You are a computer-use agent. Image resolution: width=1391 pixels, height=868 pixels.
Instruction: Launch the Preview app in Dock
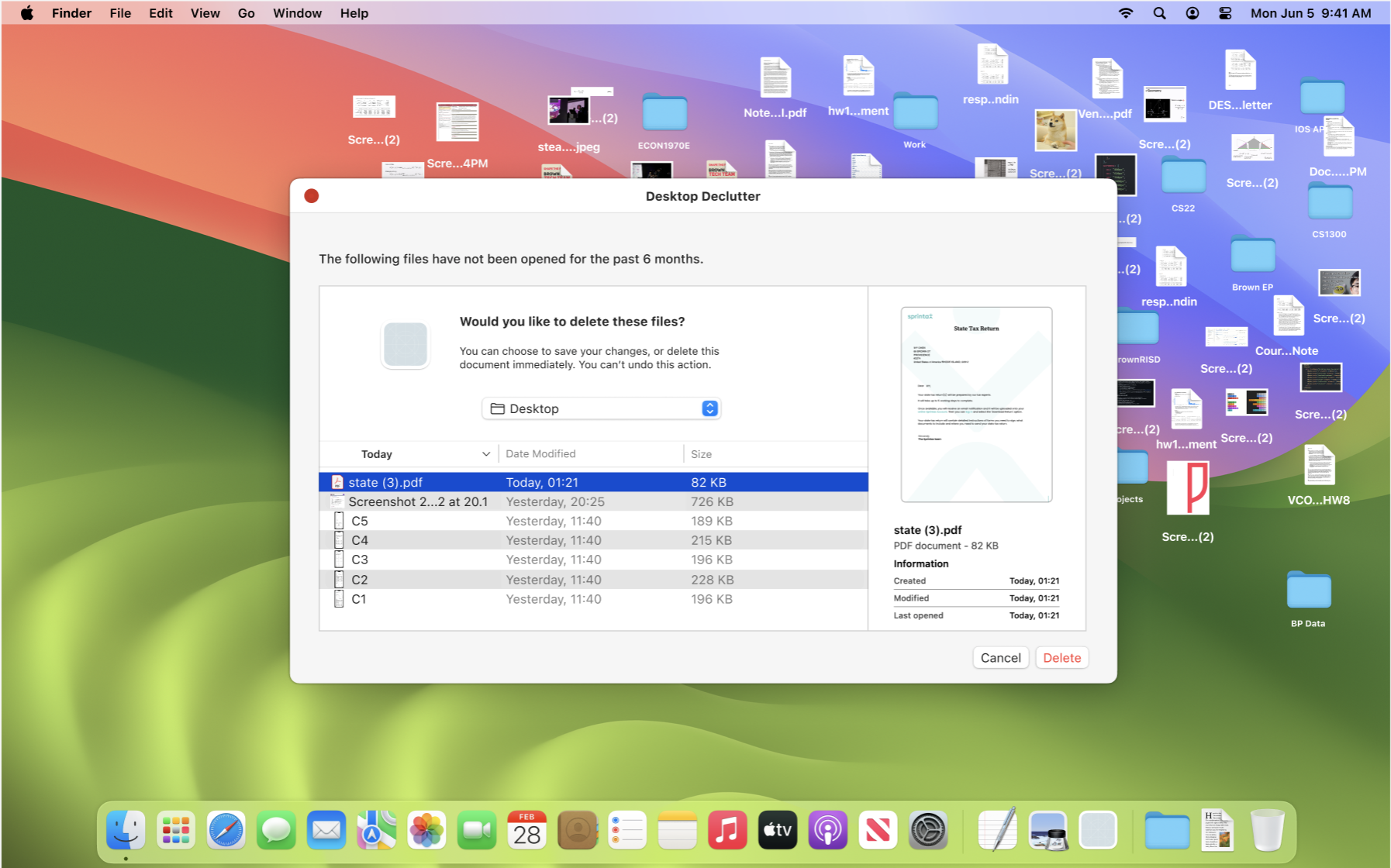click(x=1048, y=831)
